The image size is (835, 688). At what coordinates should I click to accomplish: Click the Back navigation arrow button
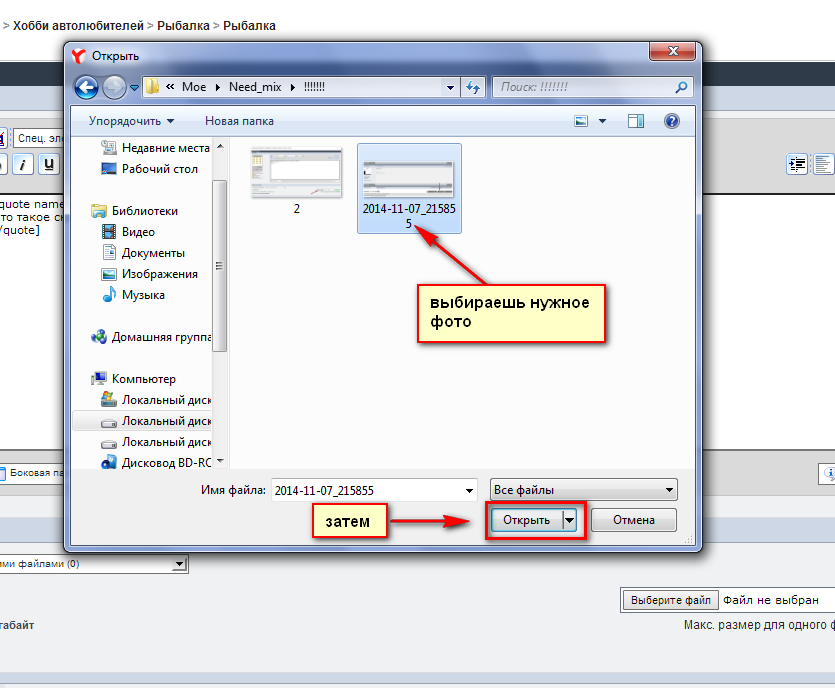pos(86,87)
